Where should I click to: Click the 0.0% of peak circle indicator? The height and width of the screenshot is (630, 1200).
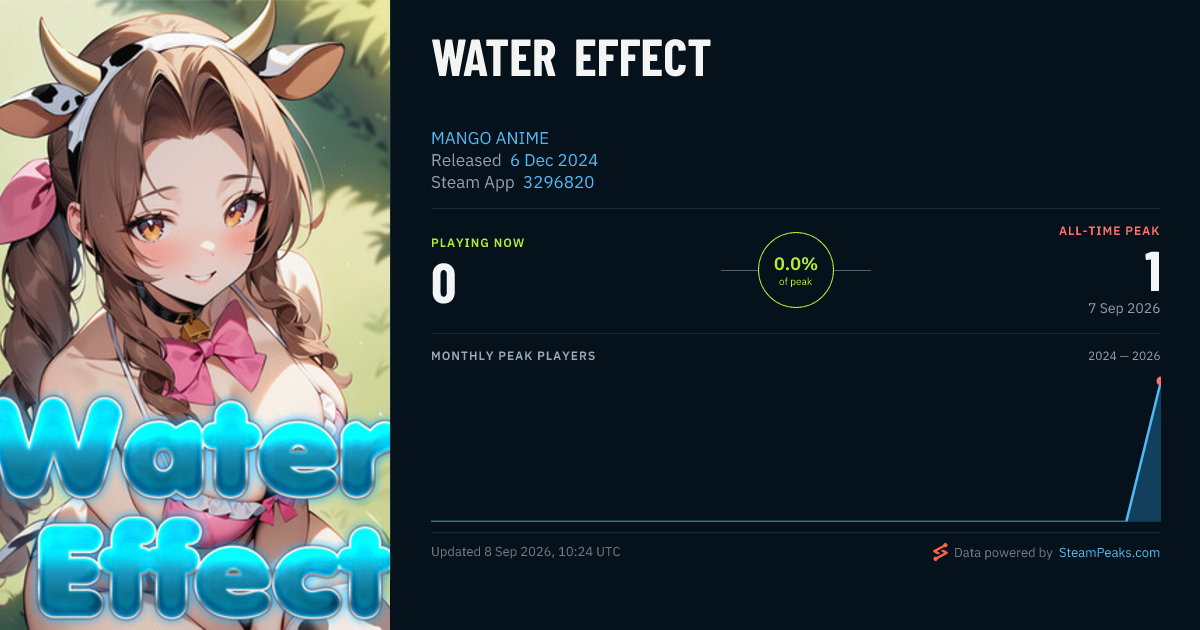coord(796,270)
